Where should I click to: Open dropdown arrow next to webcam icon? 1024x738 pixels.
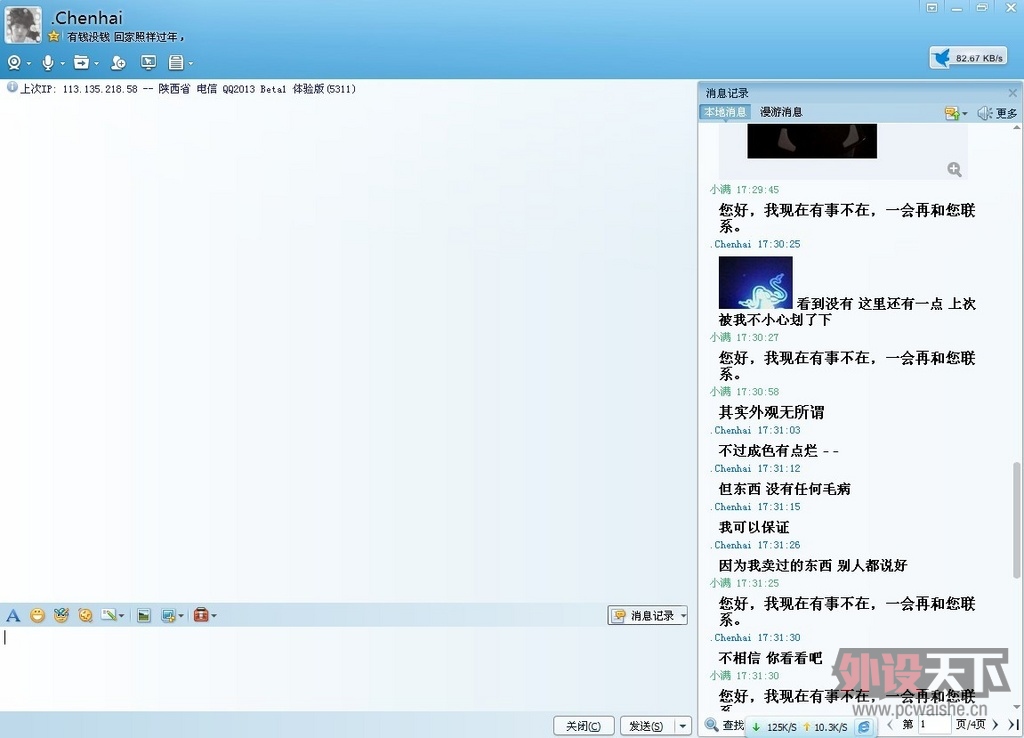pyautogui.click(x=29, y=63)
